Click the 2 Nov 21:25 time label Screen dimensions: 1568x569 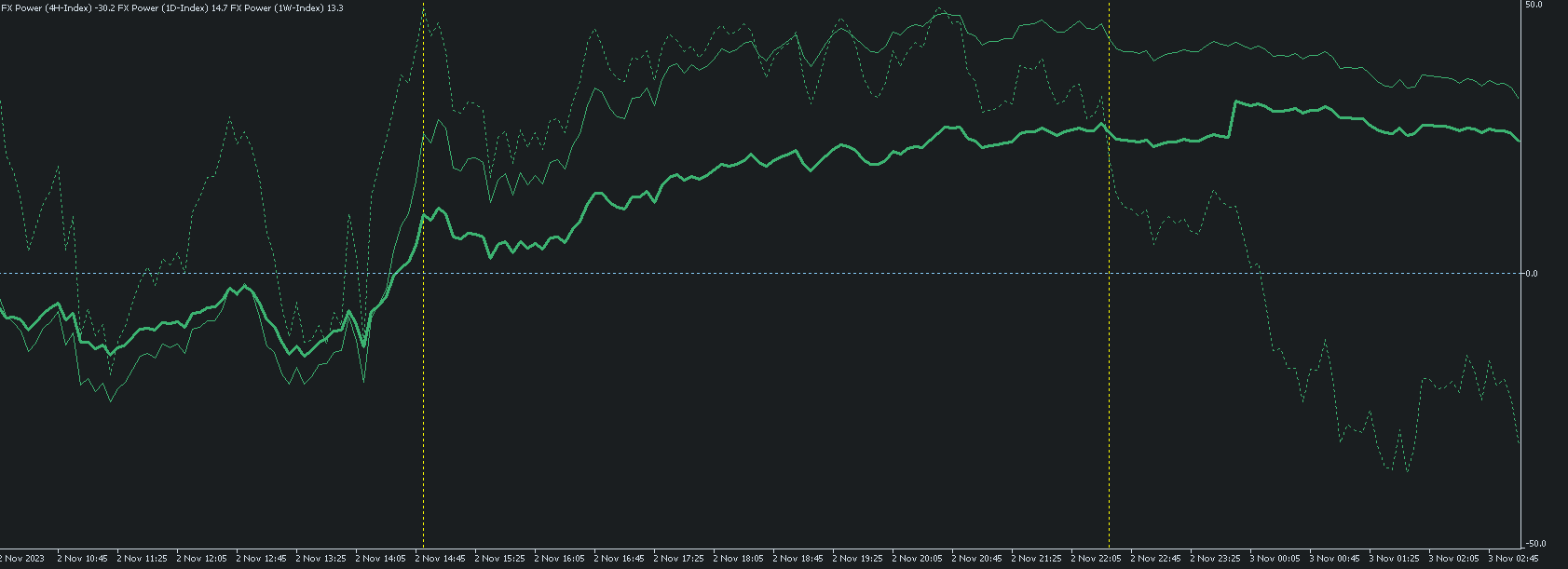tap(1036, 559)
